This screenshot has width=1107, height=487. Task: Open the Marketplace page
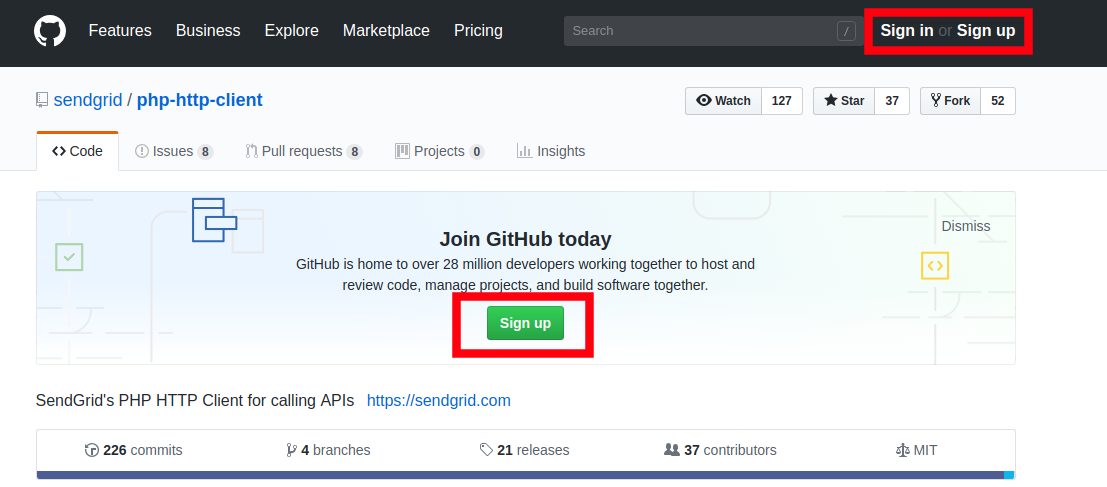click(386, 31)
